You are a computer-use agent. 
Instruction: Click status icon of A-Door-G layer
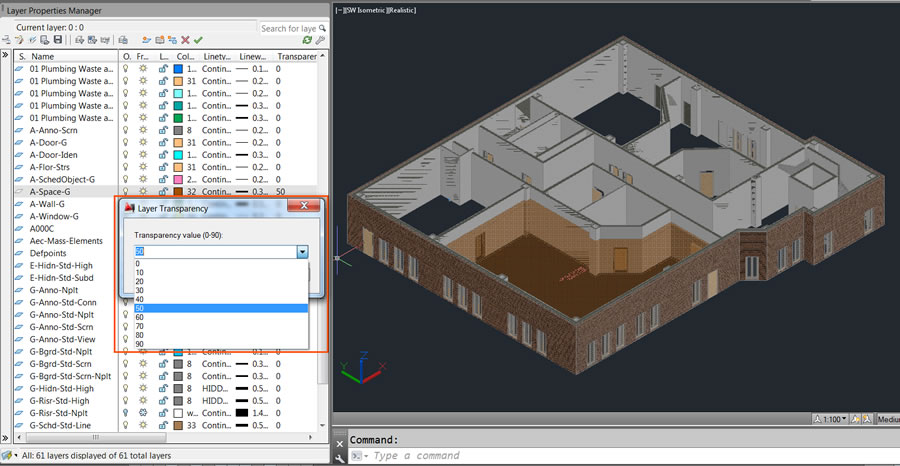20,142
